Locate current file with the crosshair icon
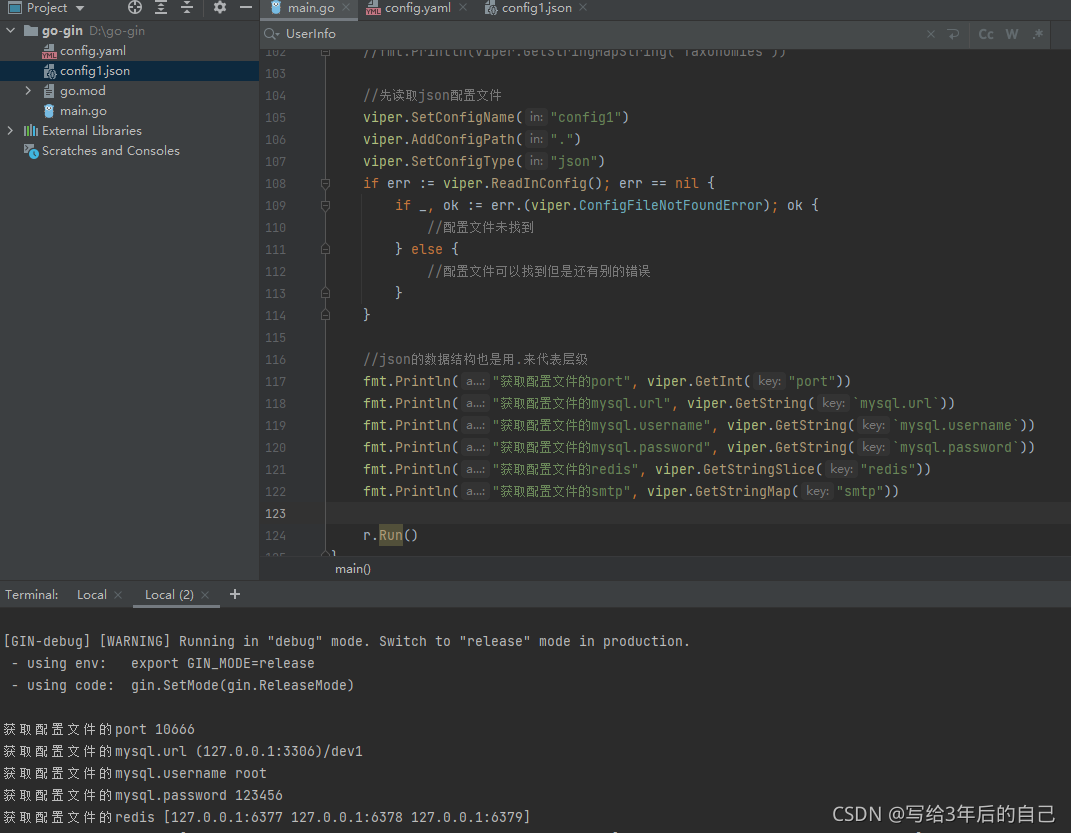The height and width of the screenshot is (833, 1071). coord(134,8)
